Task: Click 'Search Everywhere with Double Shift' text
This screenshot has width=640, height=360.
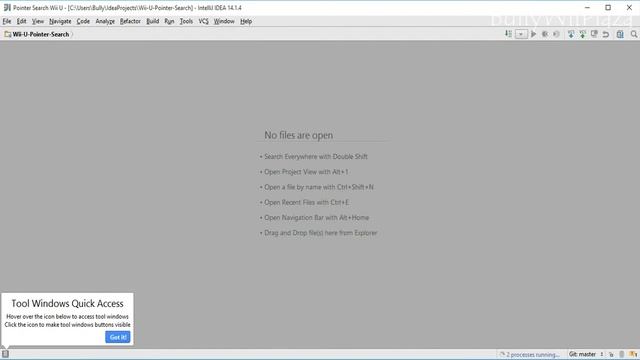Action: coord(316,157)
